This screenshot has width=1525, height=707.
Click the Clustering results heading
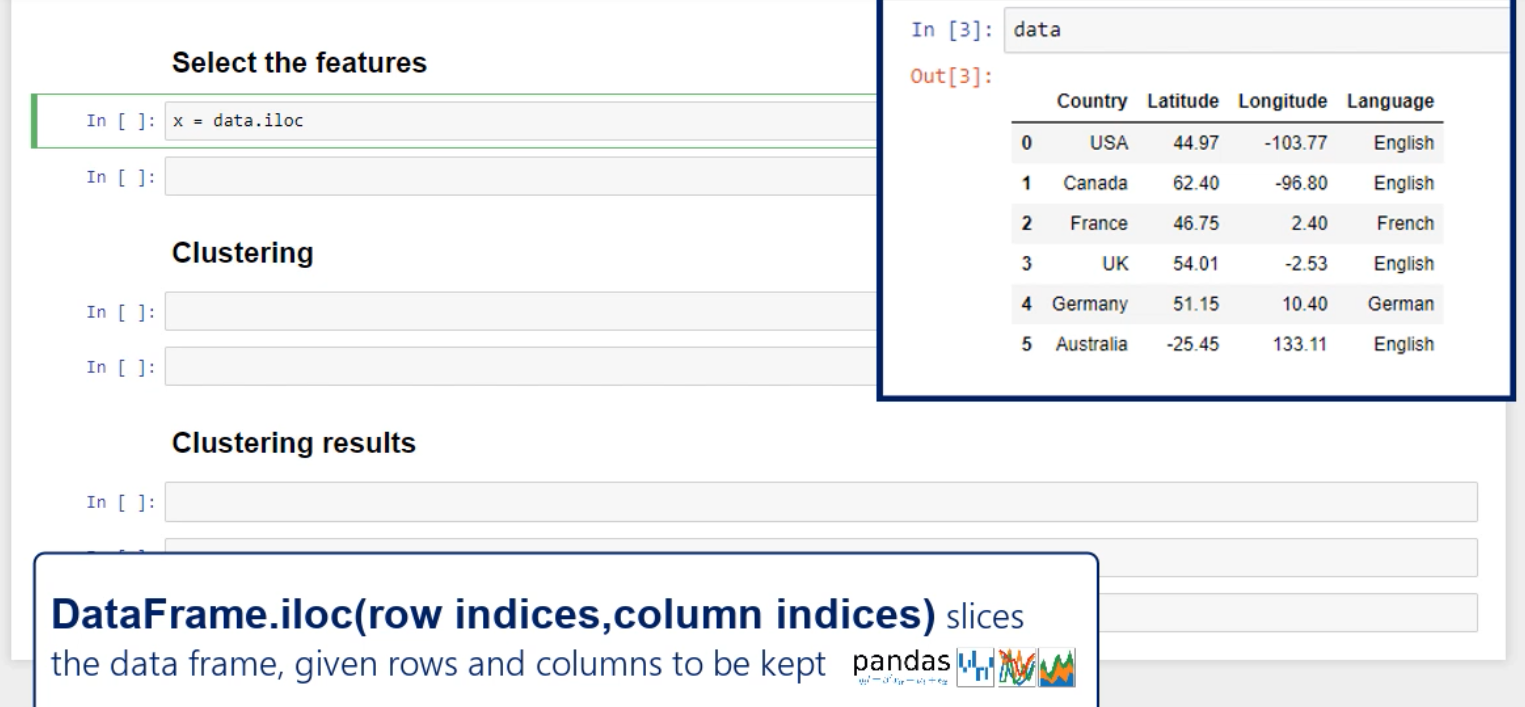tap(293, 444)
